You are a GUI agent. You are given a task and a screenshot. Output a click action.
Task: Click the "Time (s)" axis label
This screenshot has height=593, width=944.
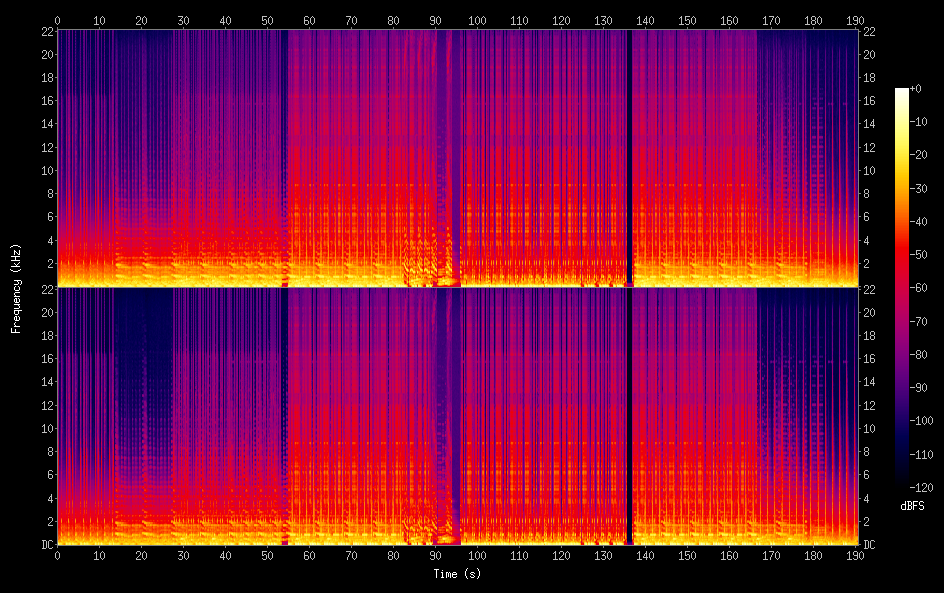click(457, 574)
